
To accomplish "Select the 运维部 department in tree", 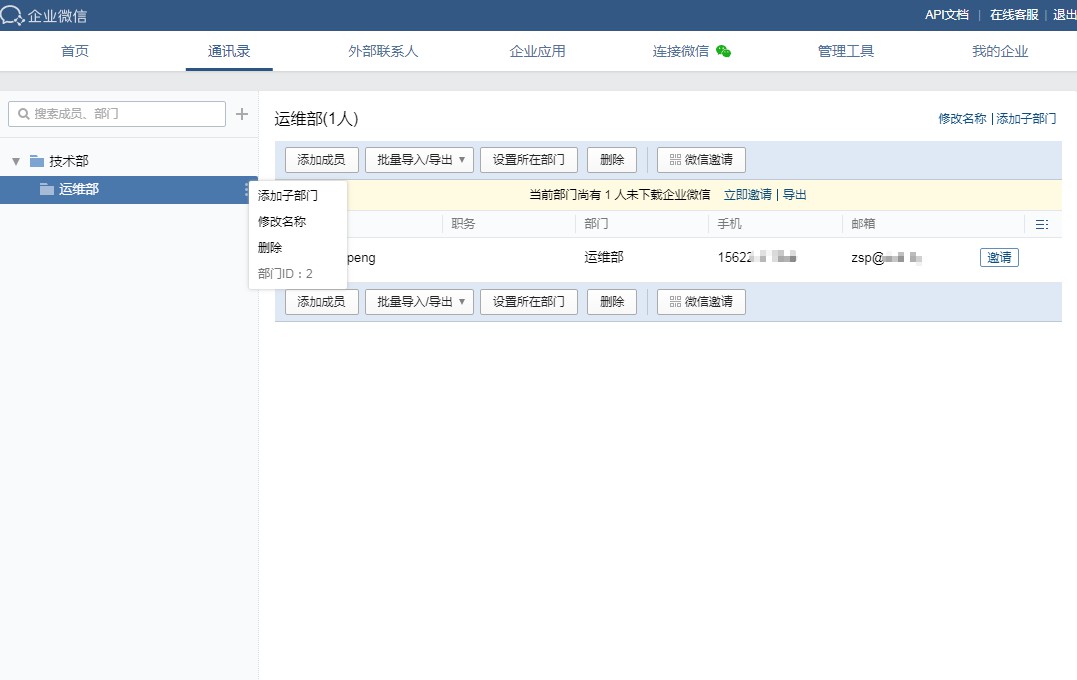I will tap(78, 190).
